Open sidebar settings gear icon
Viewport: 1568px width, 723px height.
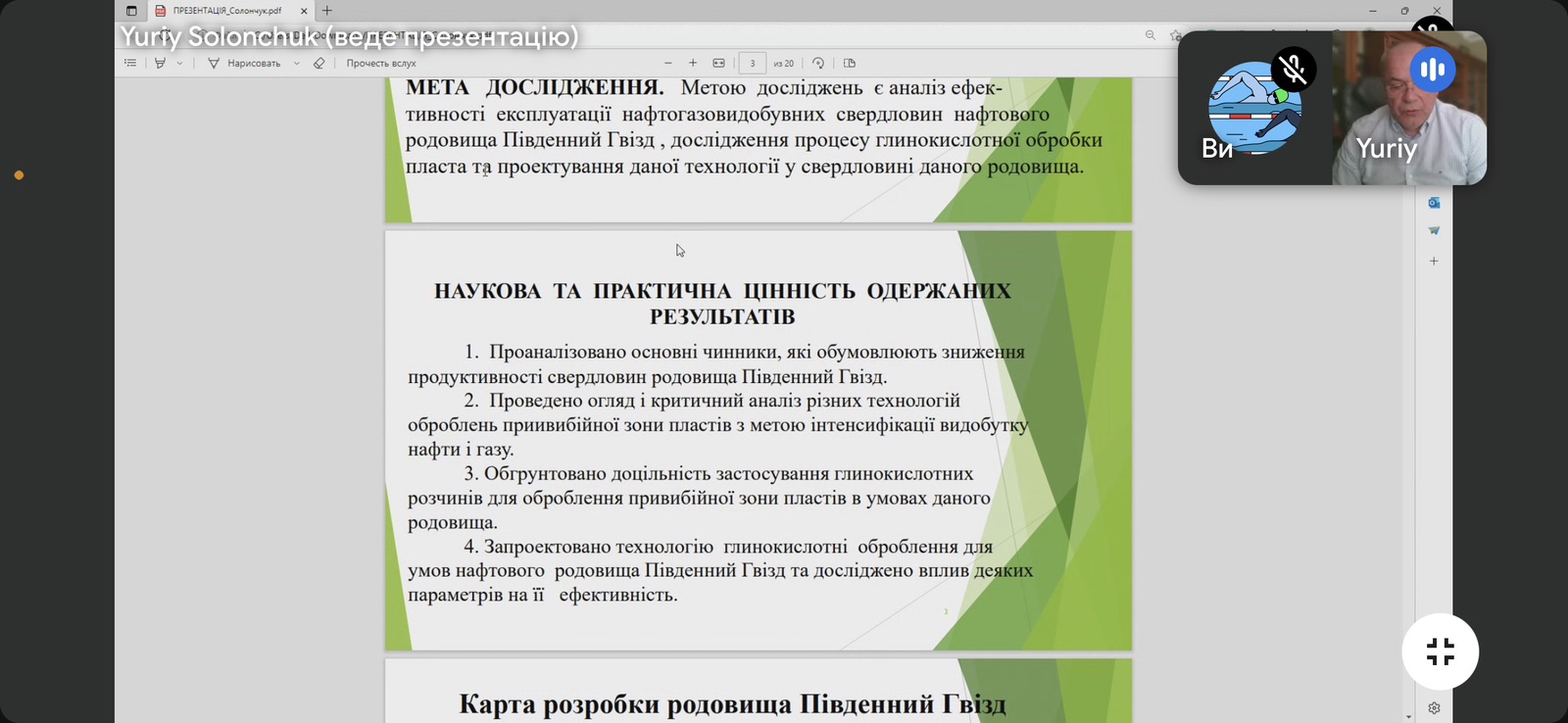pyautogui.click(x=1434, y=707)
